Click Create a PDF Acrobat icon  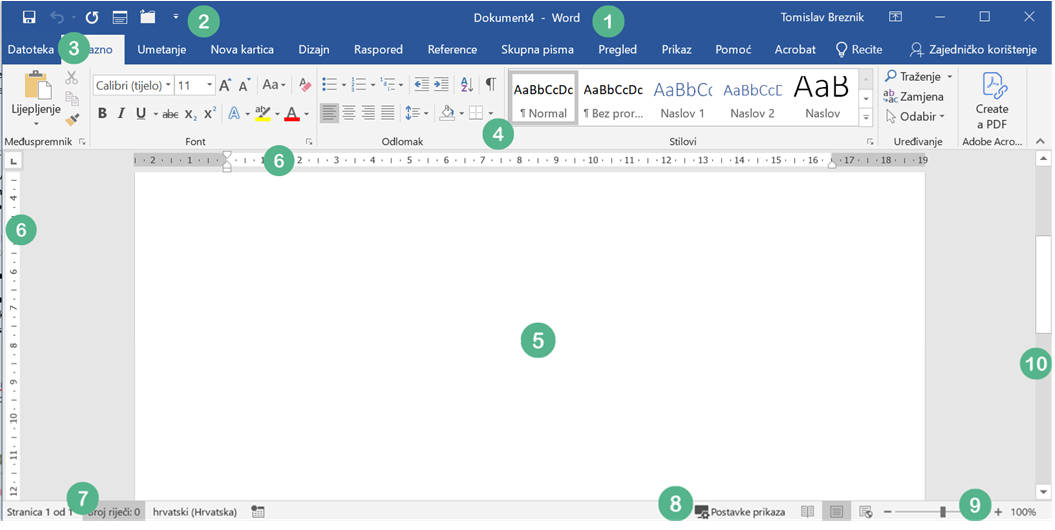[x=991, y=100]
